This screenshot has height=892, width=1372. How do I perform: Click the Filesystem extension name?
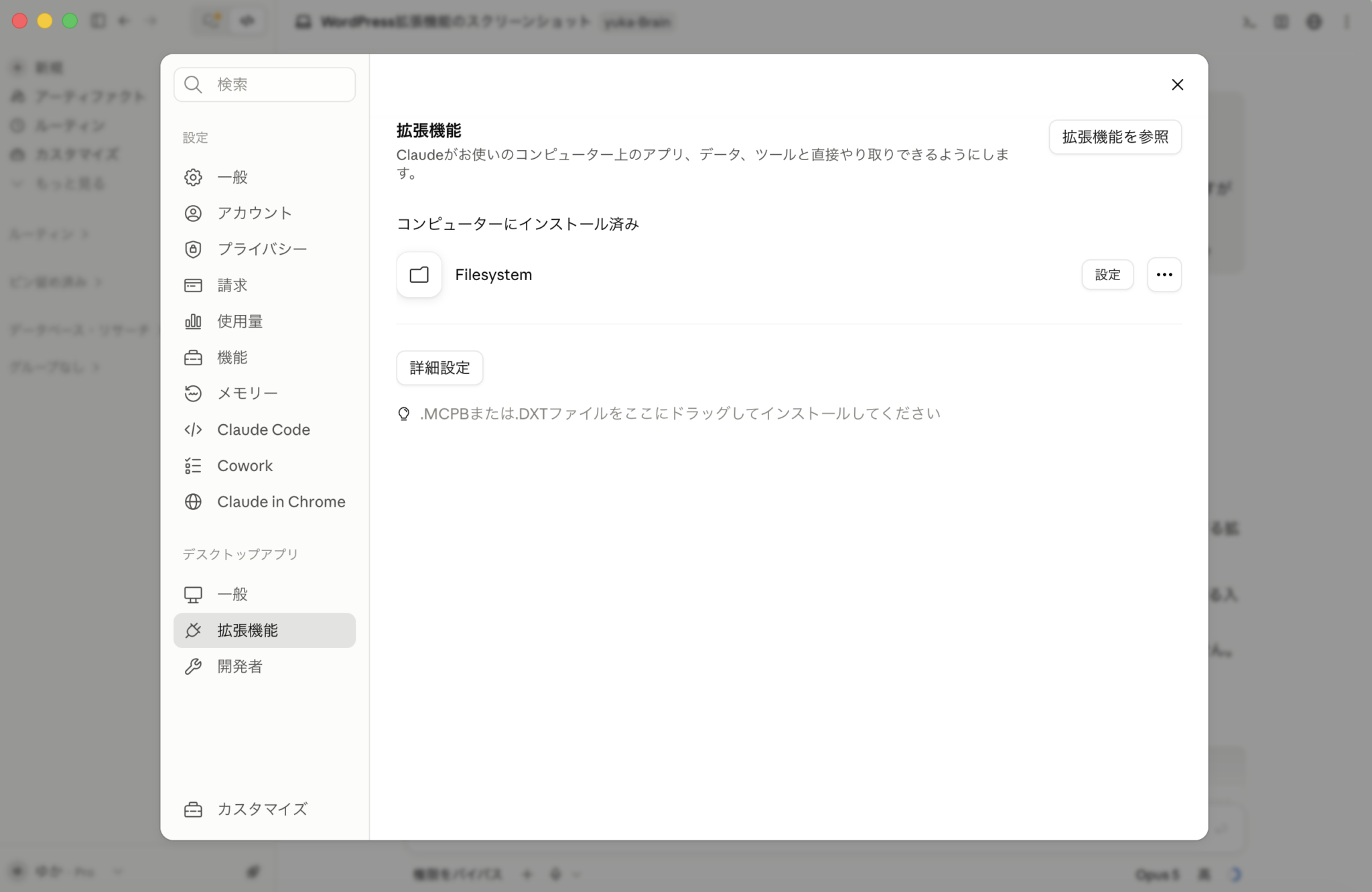click(494, 275)
